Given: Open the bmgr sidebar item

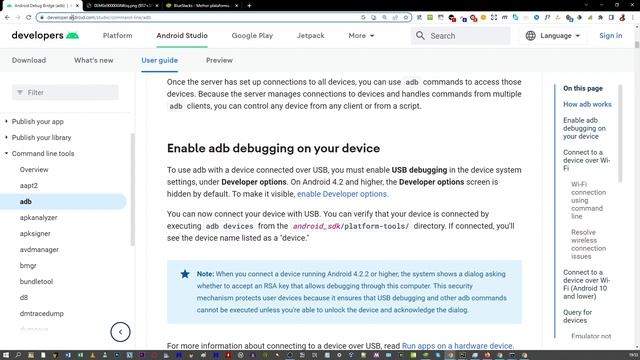Looking at the screenshot, I should (28, 265).
